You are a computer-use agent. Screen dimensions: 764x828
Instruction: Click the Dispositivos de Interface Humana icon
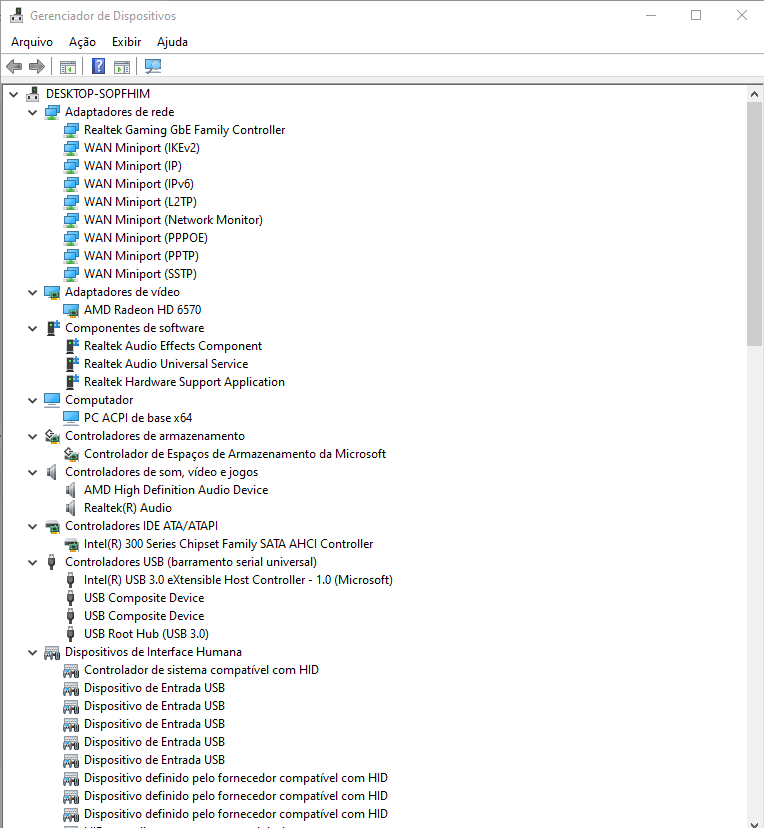[x=52, y=653]
